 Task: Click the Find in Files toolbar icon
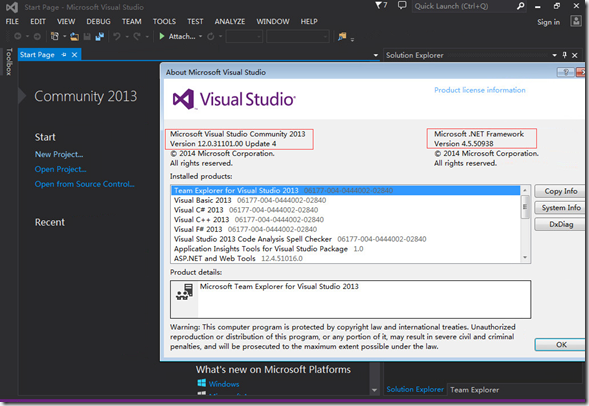coord(342,36)
